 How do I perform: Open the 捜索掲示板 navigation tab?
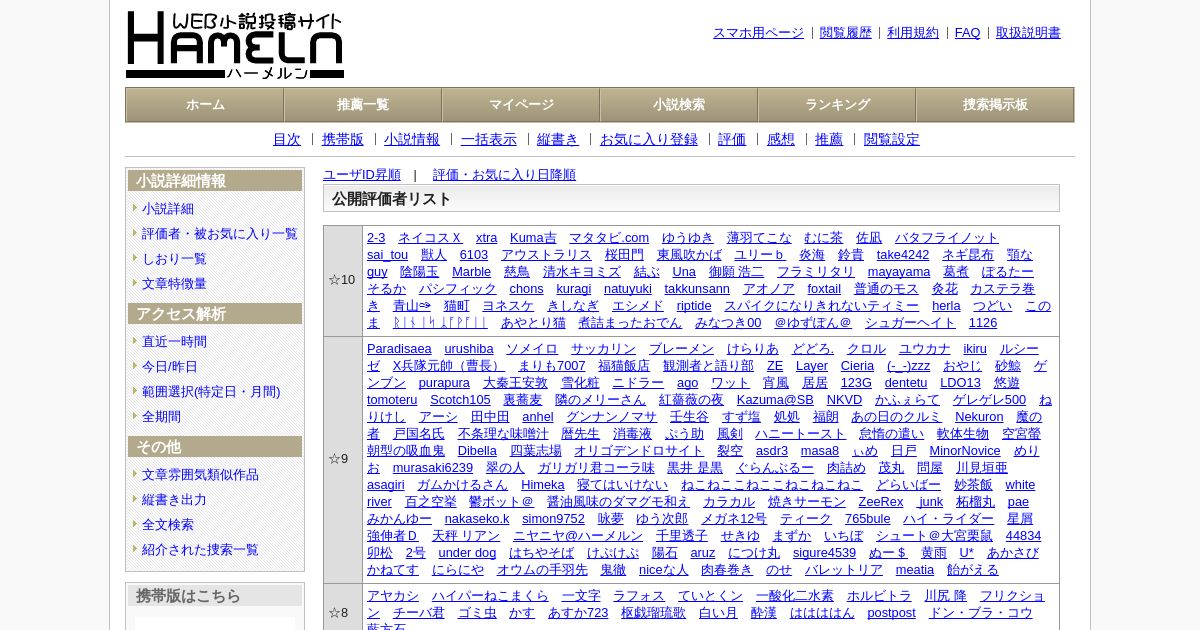[995, 105]
